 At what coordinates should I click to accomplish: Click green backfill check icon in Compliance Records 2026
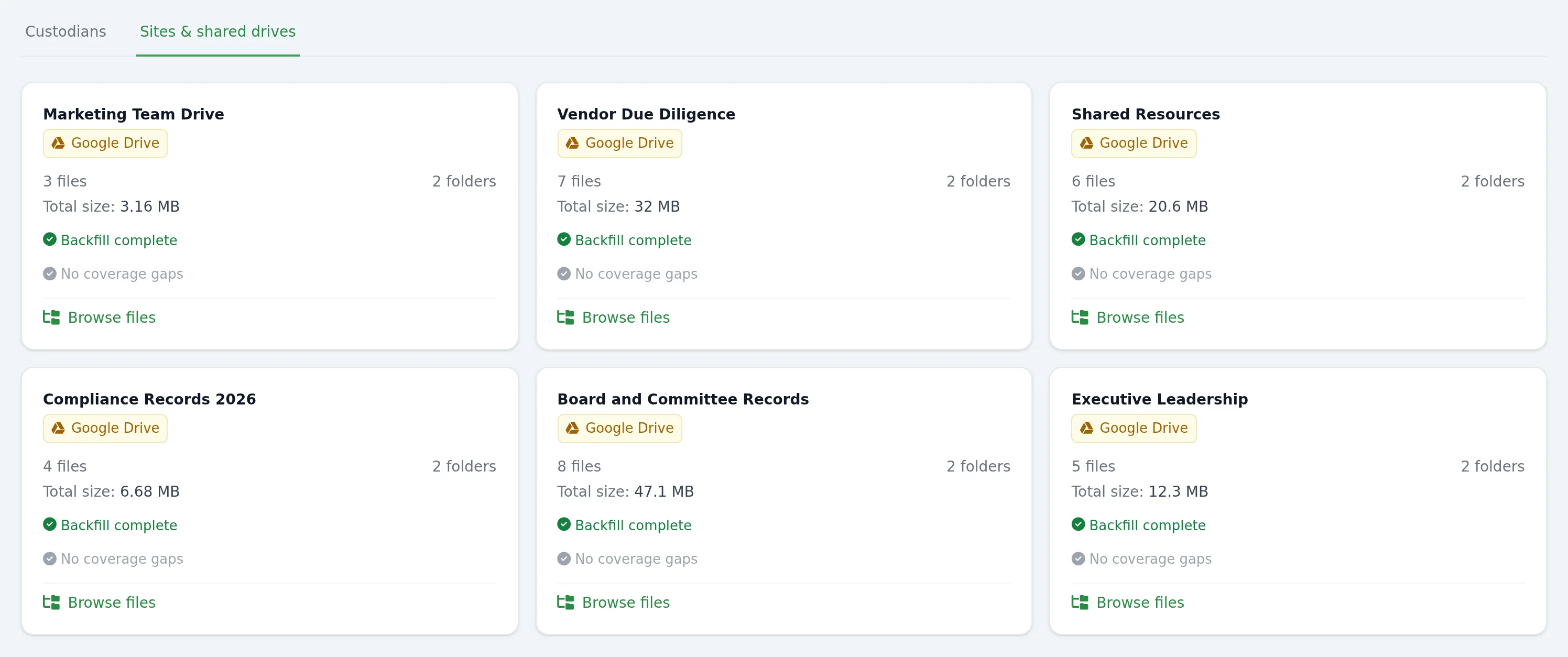coord(50,524)
